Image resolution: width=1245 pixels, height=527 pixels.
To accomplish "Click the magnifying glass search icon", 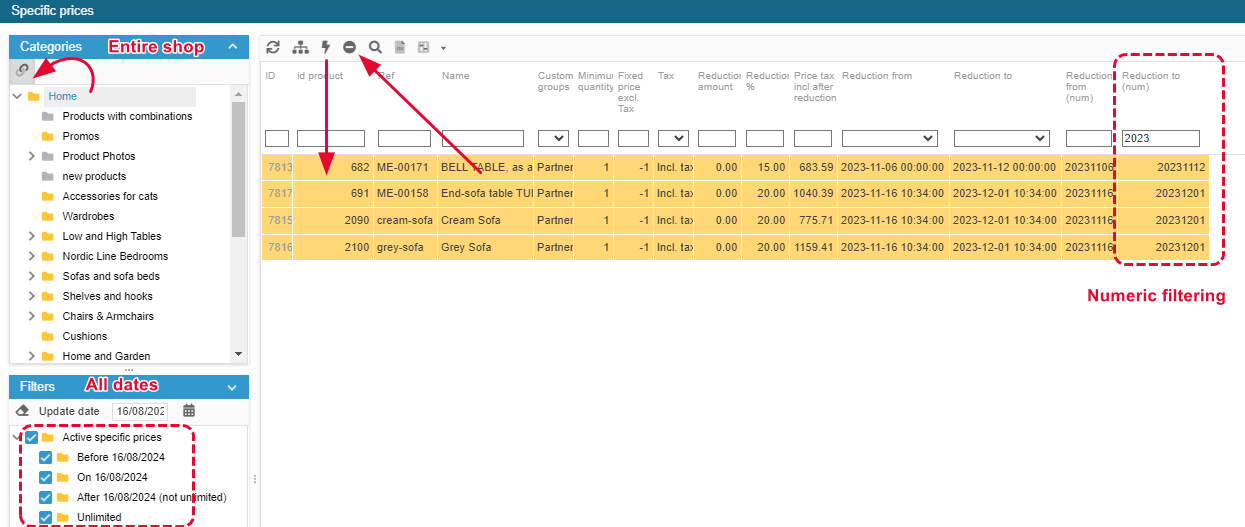I will point(375,47).
